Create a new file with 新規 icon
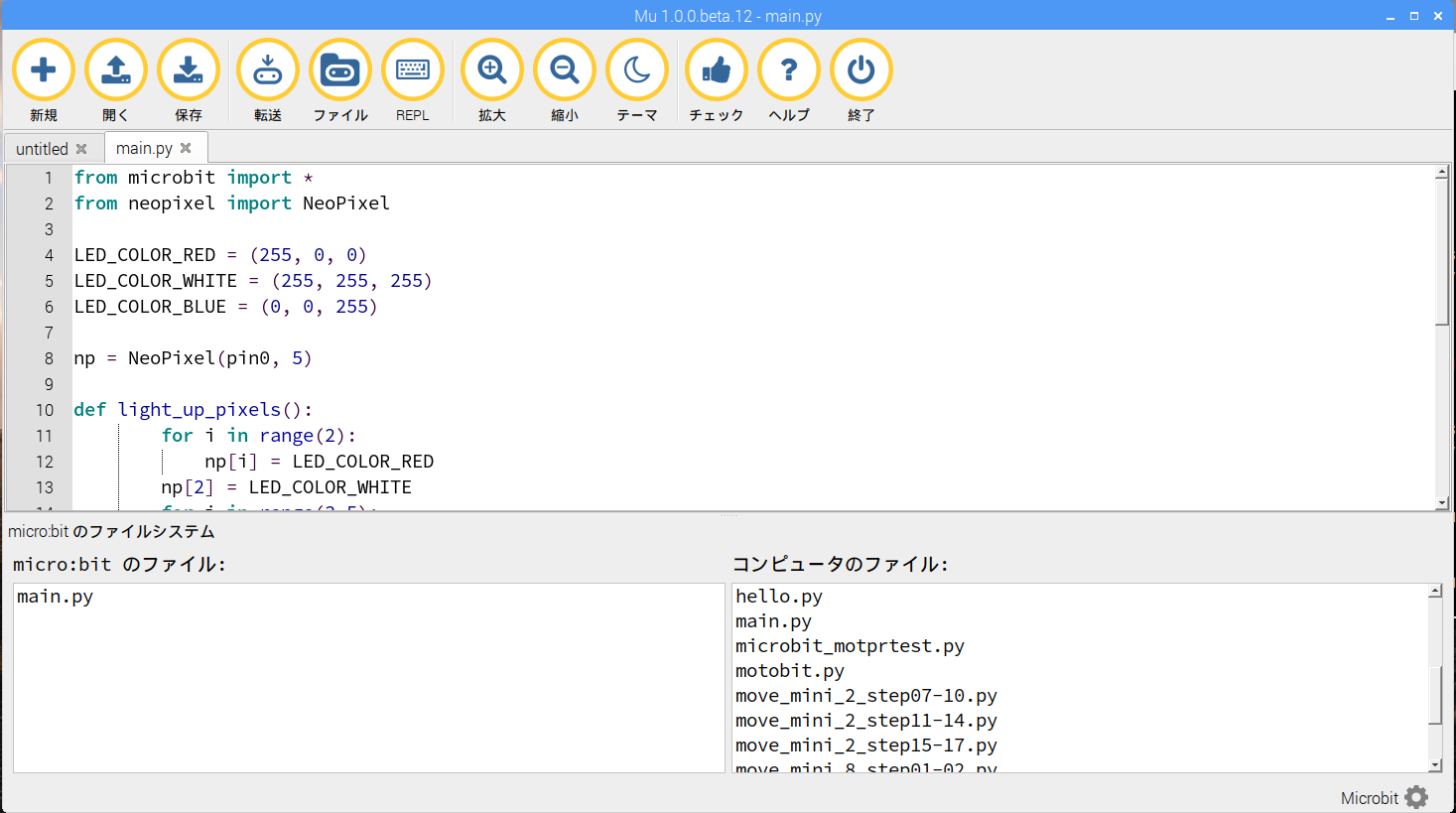 (44, 69)
